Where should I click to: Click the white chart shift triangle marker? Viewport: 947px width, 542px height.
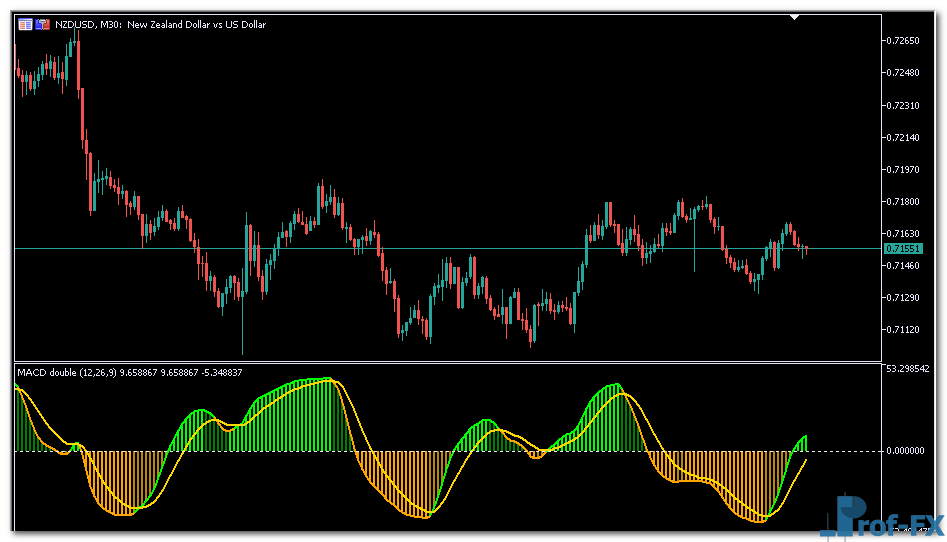pyautogui.click(x=794, y=17)
